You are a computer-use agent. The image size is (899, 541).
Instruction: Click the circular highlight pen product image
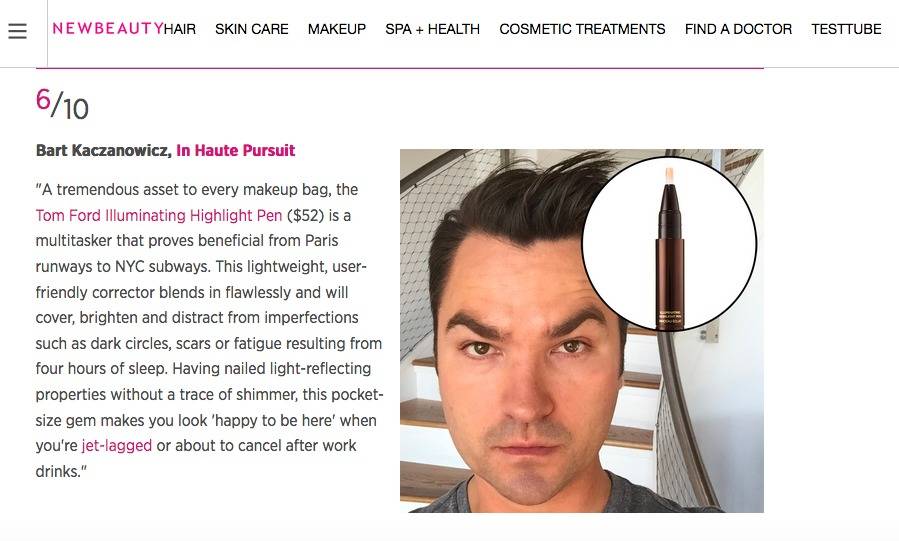(x=669, y=244)
